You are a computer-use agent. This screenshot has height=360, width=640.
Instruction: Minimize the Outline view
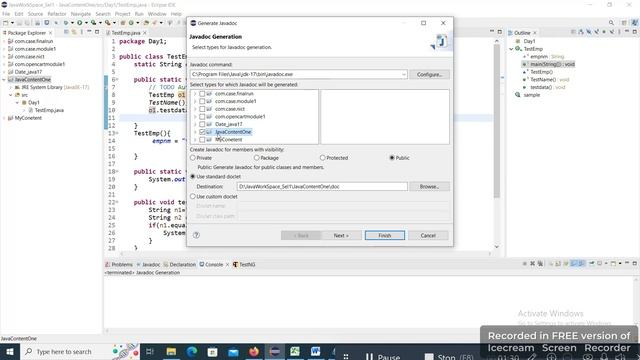pyautogui.click(x=627, y=32)
